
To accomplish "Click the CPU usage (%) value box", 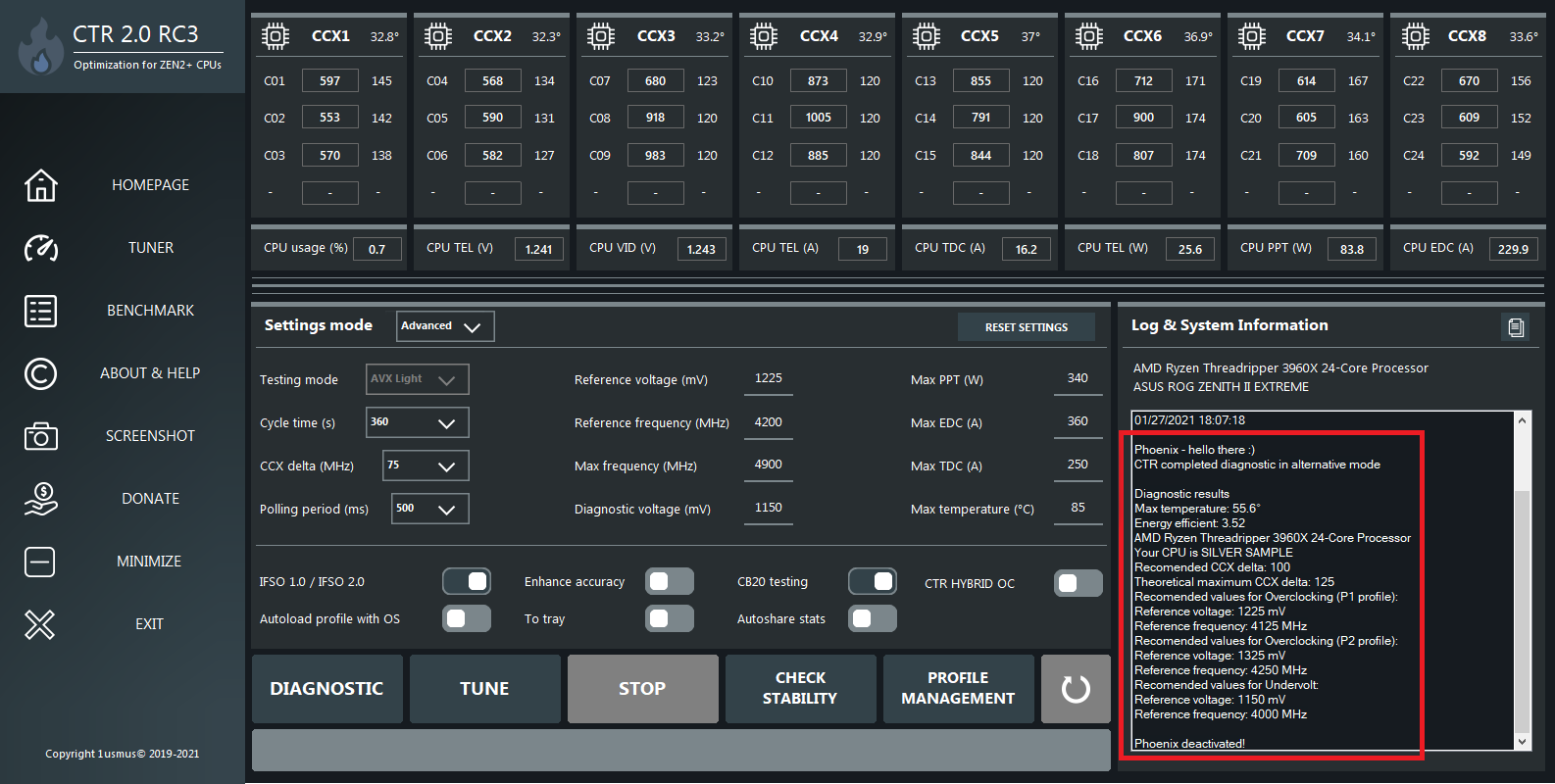I will [376, 249].
